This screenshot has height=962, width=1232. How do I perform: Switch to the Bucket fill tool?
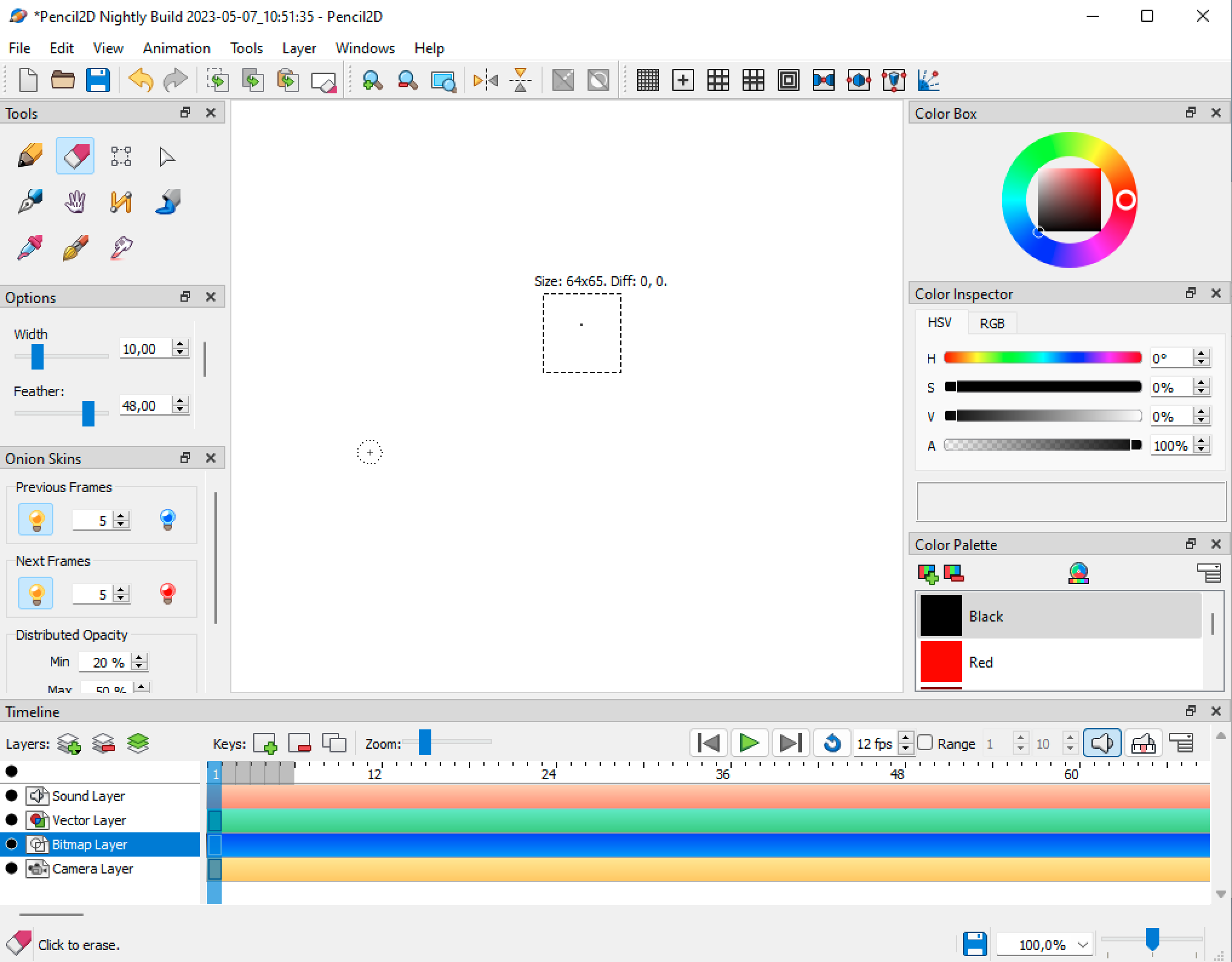[167, 202]
